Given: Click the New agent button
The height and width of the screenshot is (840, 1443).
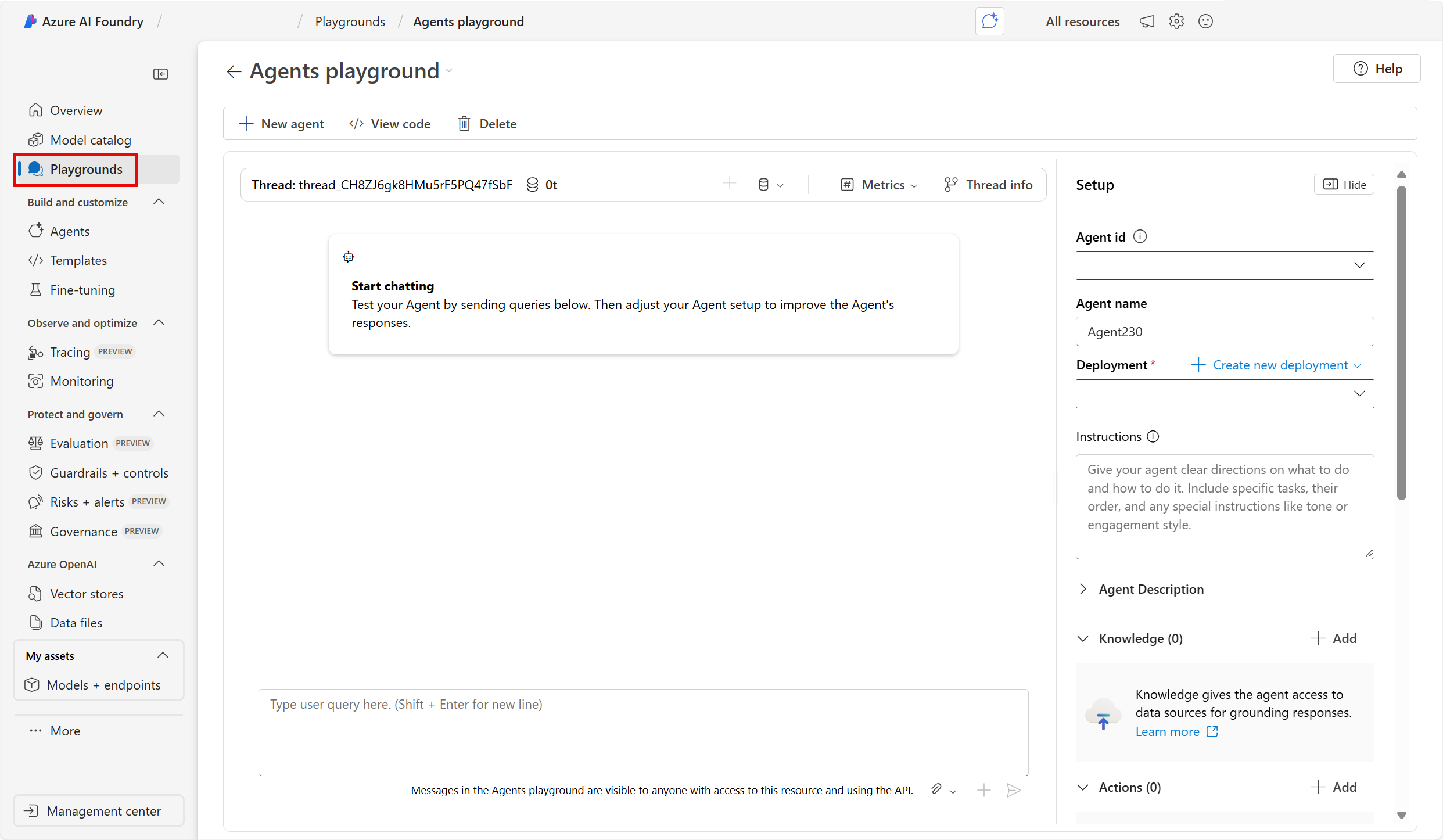Looking at the screenshot, I should pos(282,124).
